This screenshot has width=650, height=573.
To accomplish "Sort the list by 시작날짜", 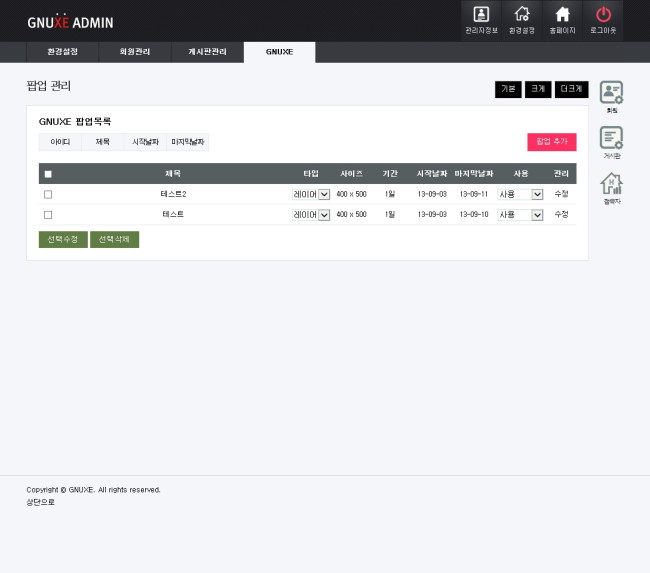I will click(145, 142).
